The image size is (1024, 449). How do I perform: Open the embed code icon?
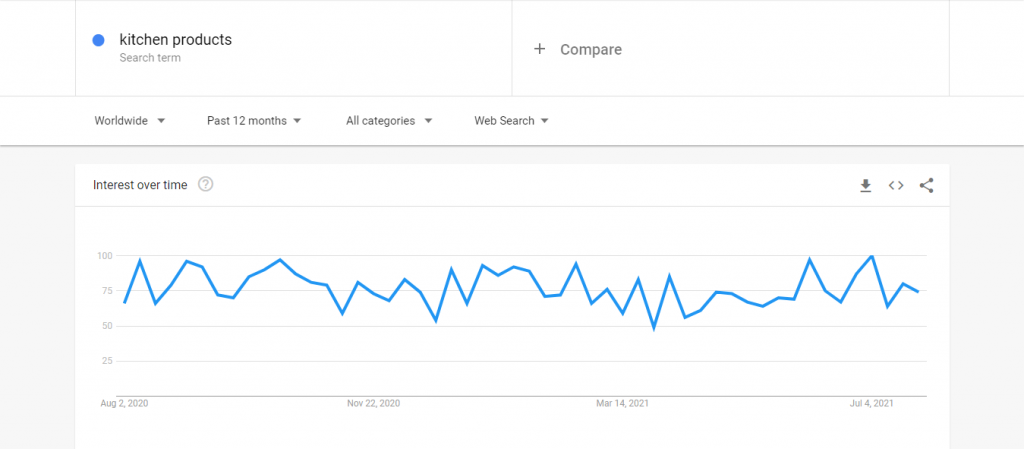click(x=896, y=185)
